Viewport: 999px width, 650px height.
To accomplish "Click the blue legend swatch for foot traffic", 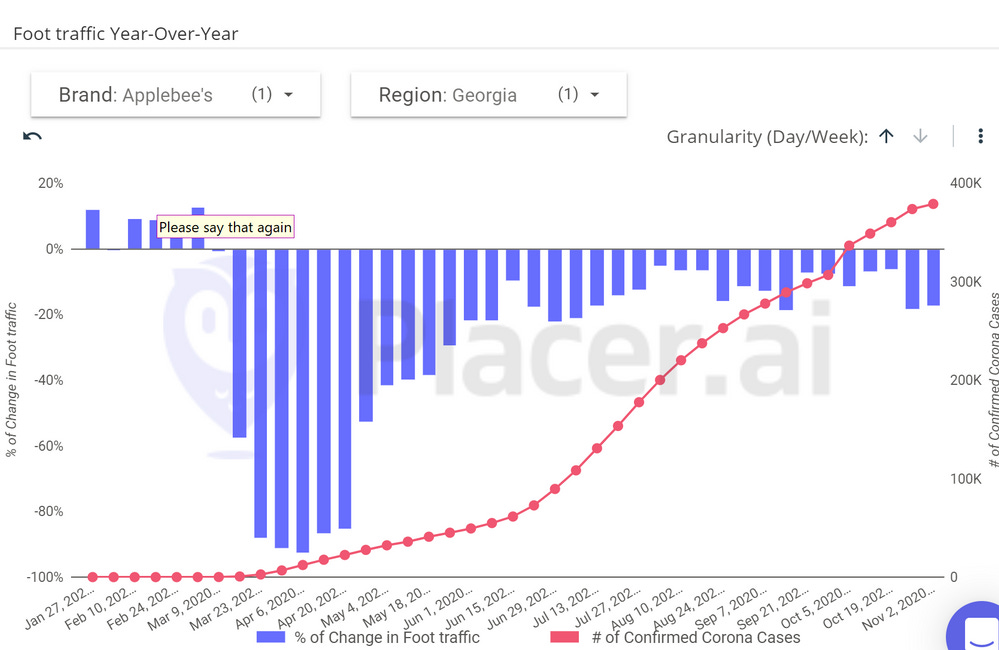I will (x=270, y=637).
